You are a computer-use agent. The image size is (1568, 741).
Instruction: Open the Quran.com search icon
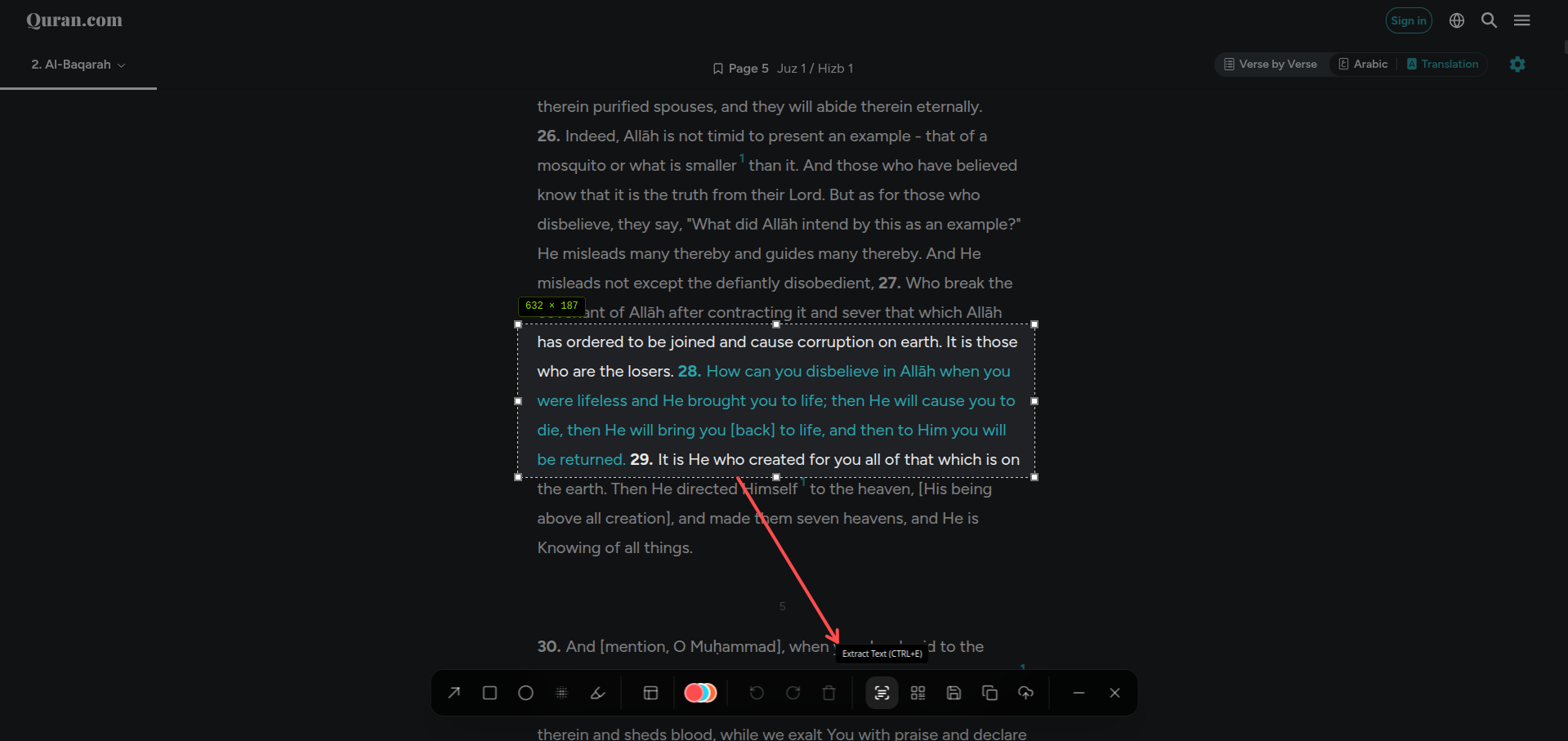[1489, 20]
